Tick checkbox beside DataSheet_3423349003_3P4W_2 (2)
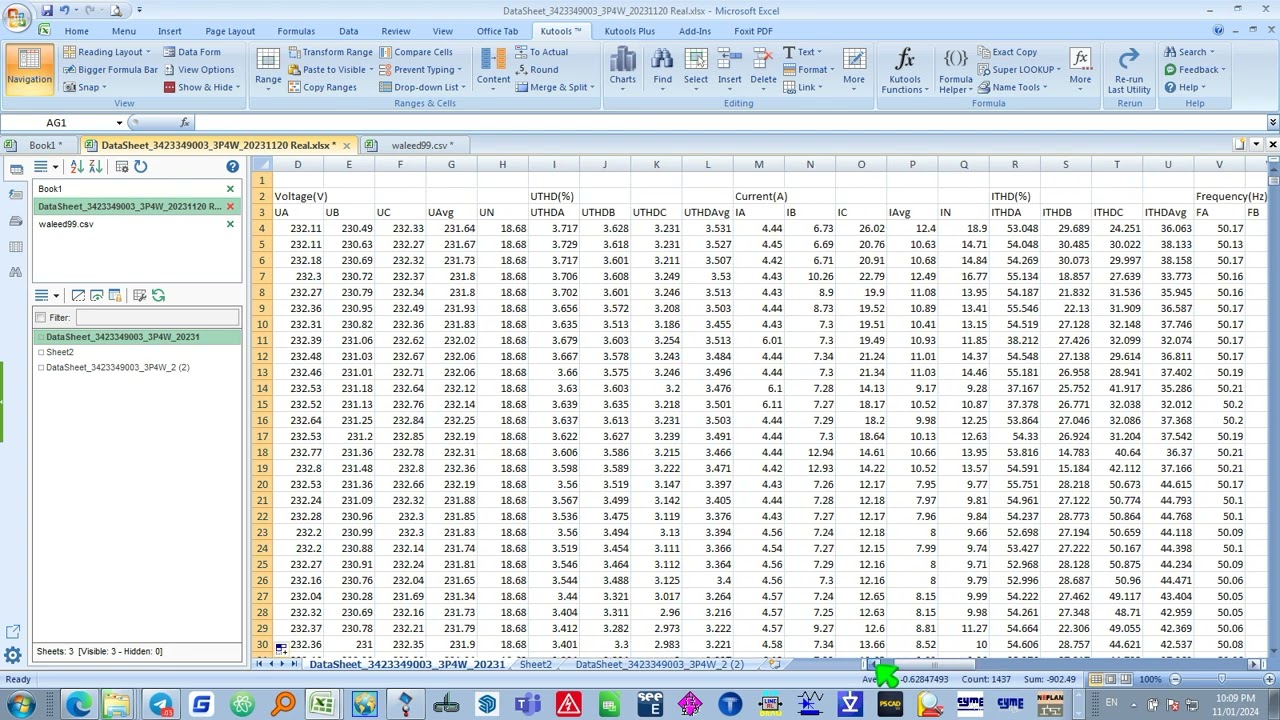This screenshot has width=1280, height=720. 41,368
